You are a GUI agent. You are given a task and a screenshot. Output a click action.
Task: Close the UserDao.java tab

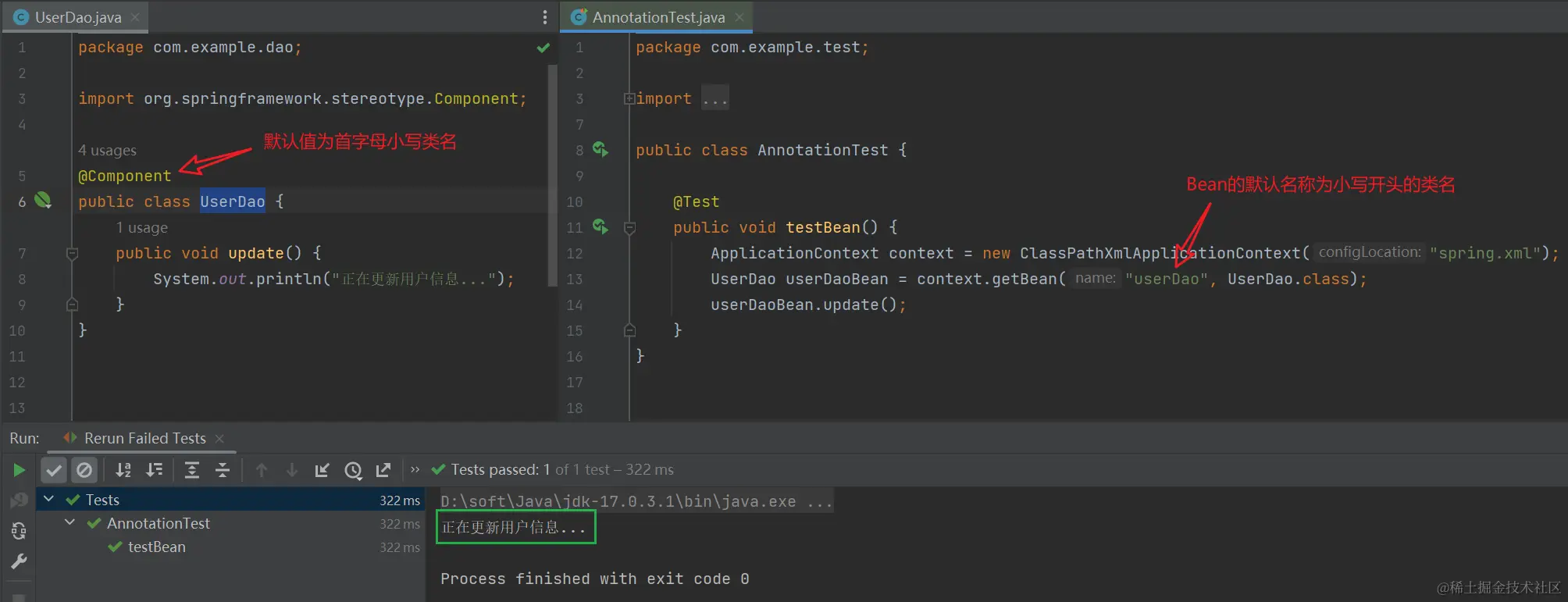click(135, 17)
